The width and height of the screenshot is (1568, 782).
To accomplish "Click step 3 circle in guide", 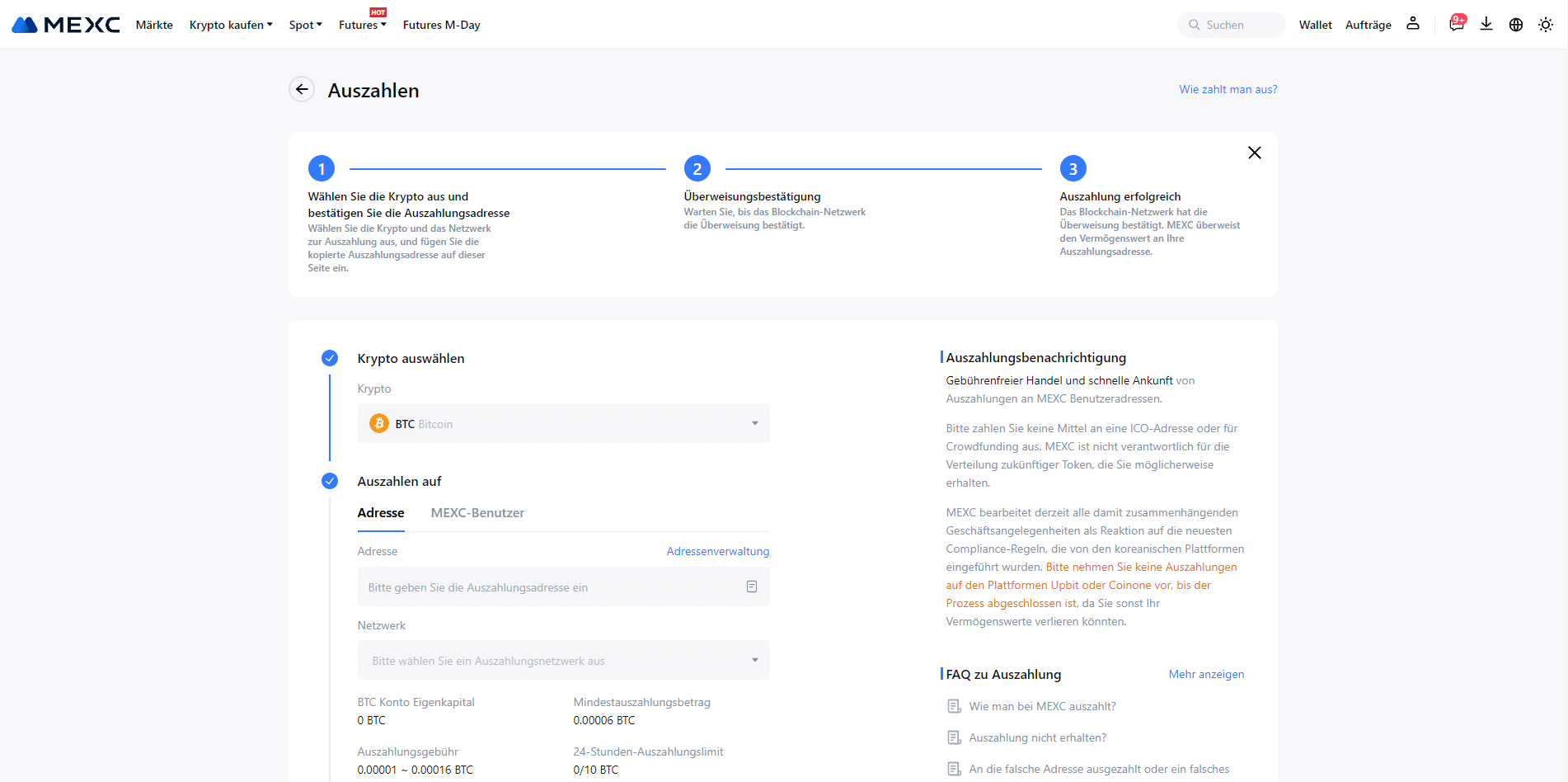I will point(1073,168).
